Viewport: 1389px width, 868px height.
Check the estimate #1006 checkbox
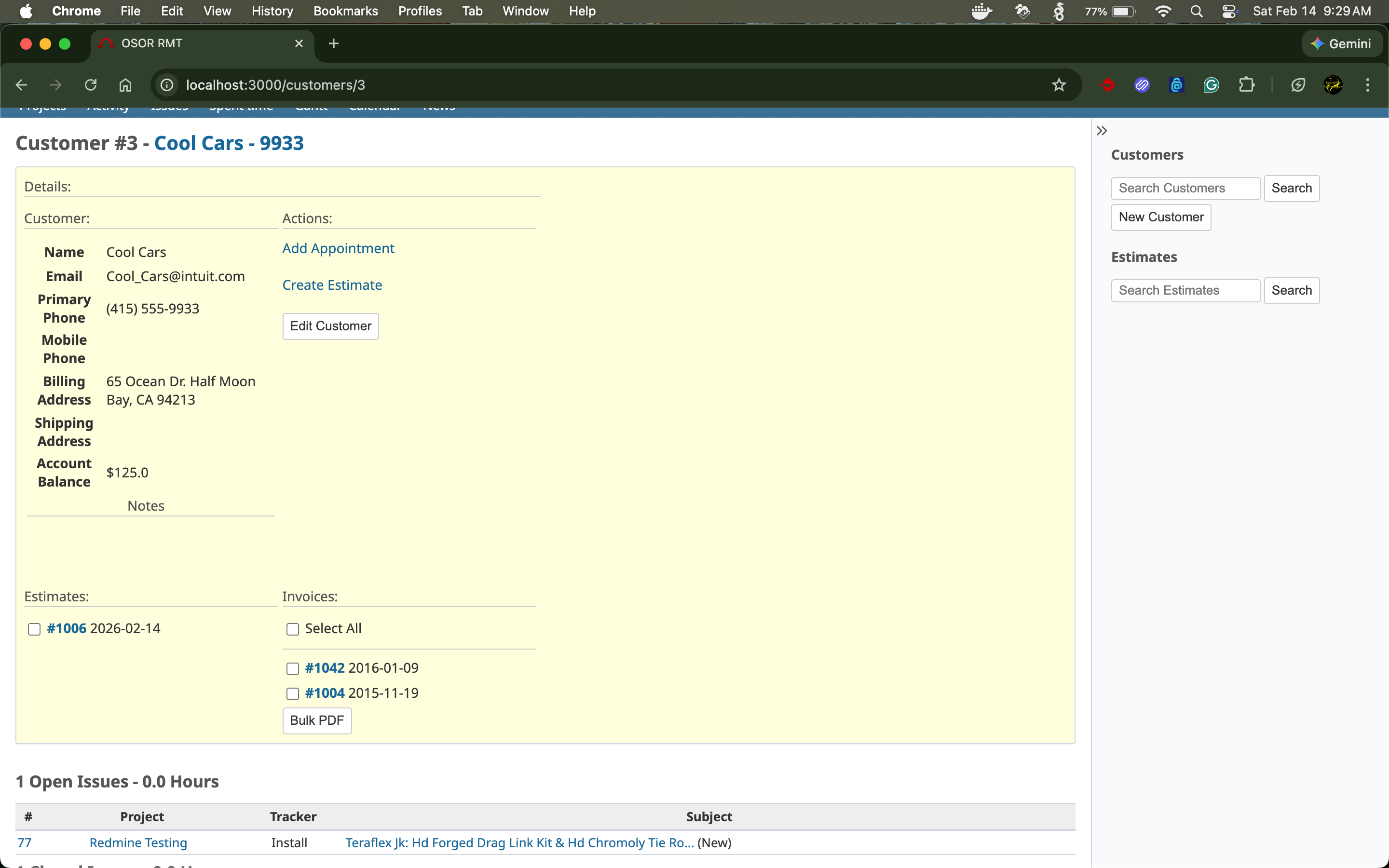tap(34, 629)
